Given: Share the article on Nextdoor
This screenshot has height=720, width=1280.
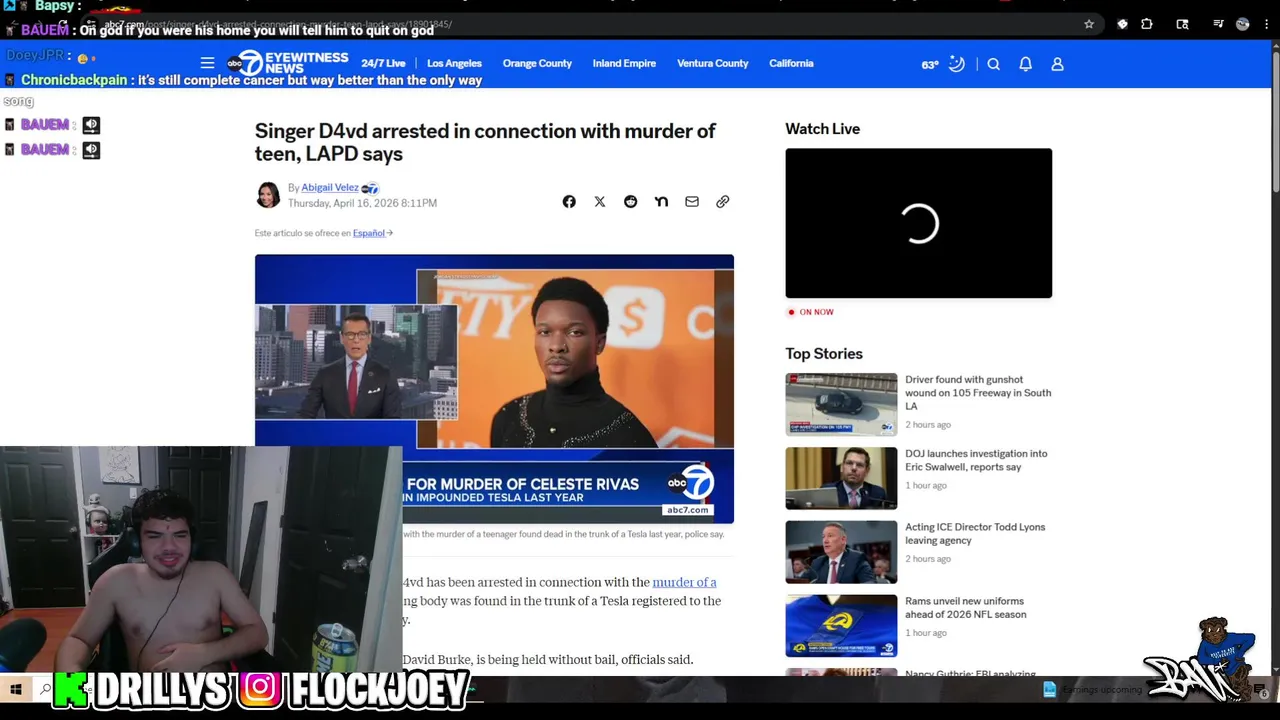Looking at the screenshot, I should (x=661, y=202).
